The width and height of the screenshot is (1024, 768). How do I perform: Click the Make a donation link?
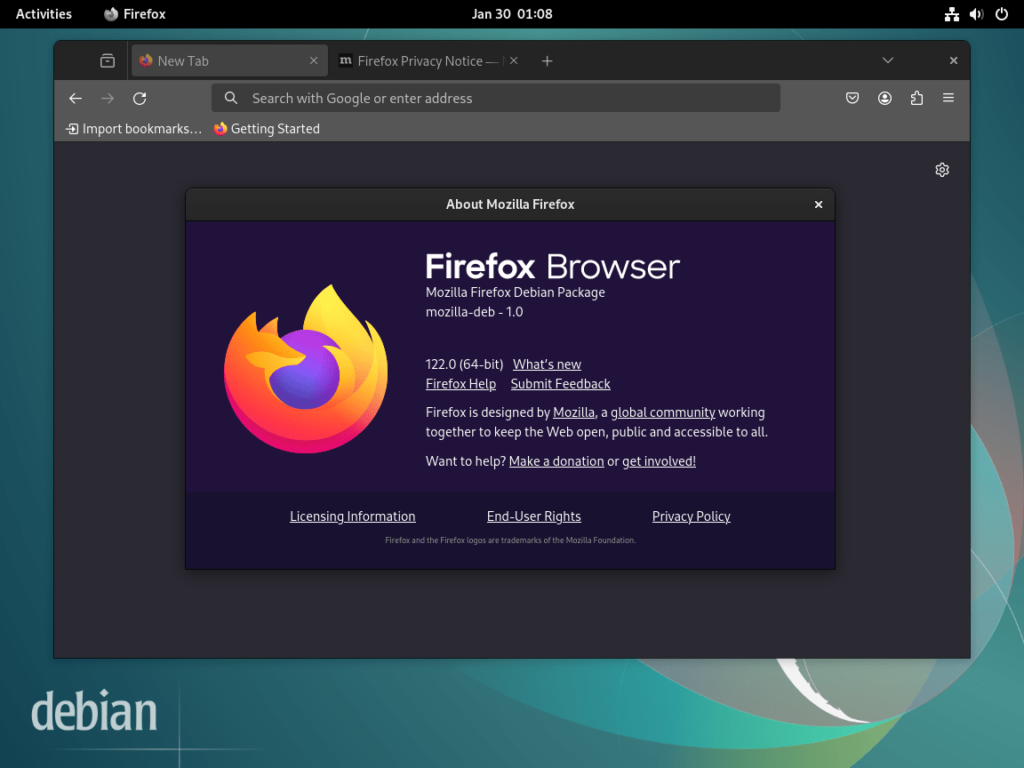point(556,461)
